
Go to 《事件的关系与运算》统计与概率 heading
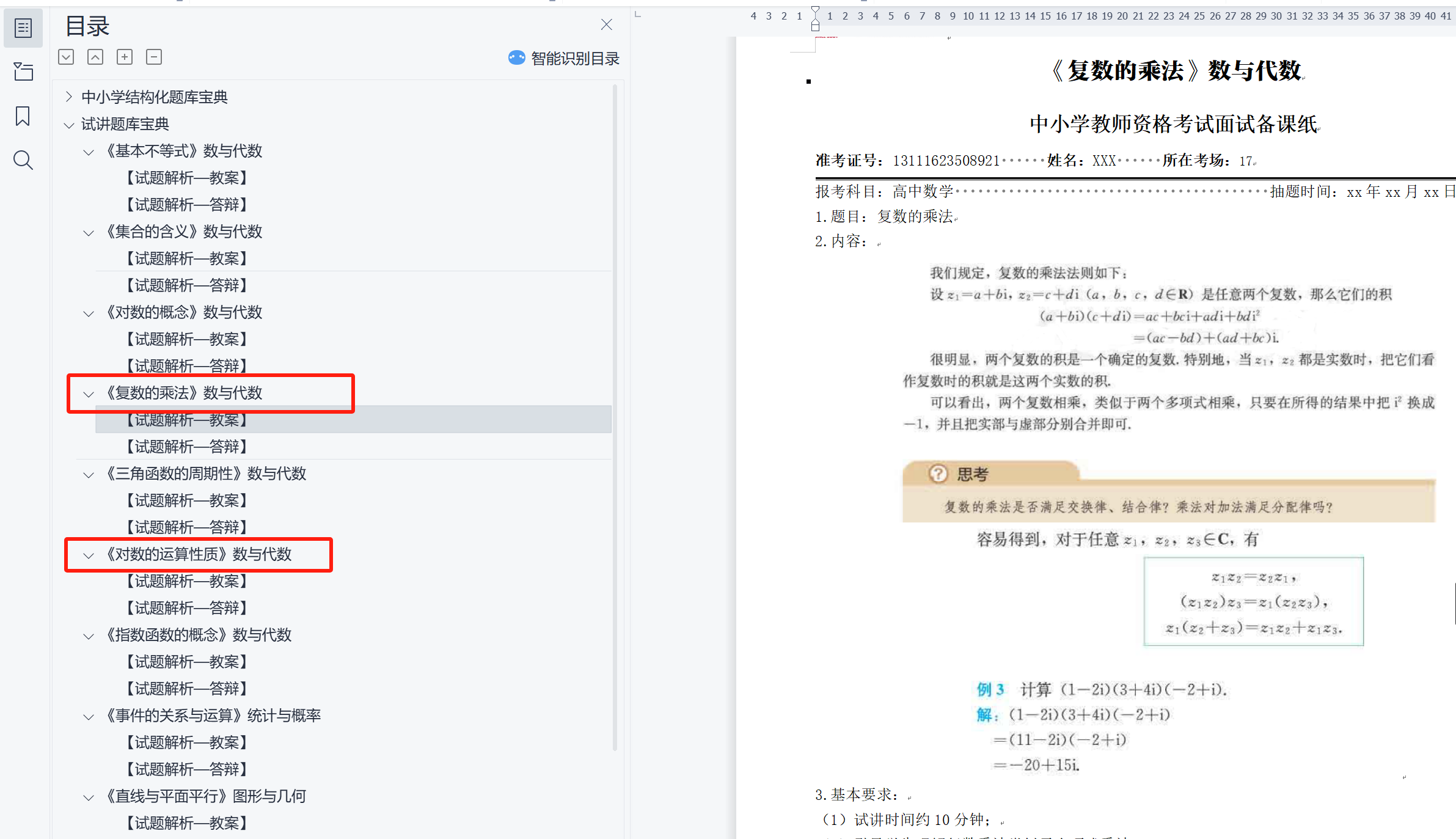[213, 716]
